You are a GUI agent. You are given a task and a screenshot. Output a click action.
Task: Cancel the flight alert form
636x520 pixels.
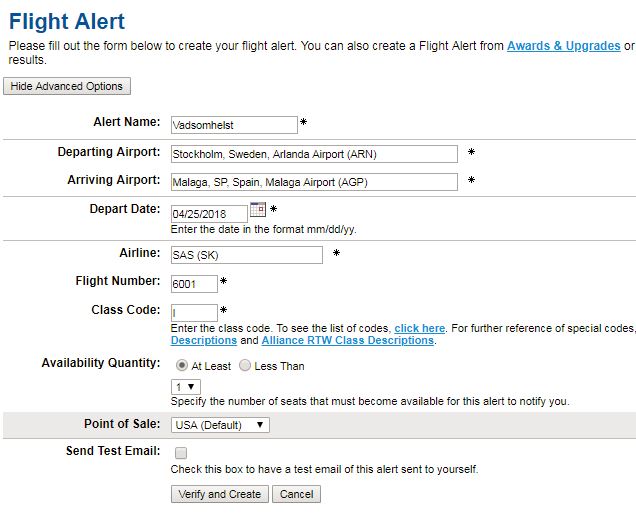(x=297, y=494)
